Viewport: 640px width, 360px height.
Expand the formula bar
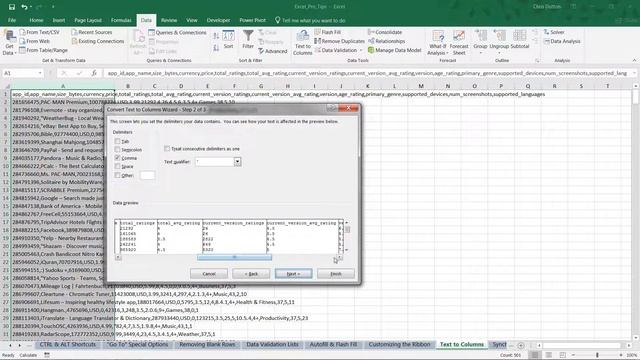point(634,73)
